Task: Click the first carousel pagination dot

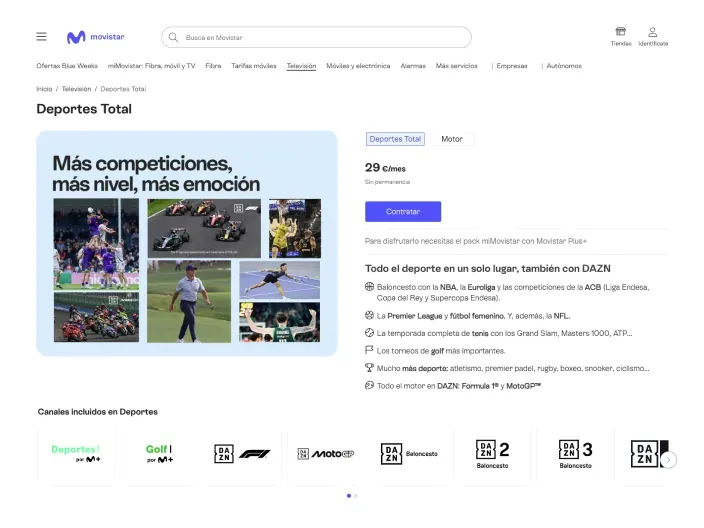Action: point(349,496)
